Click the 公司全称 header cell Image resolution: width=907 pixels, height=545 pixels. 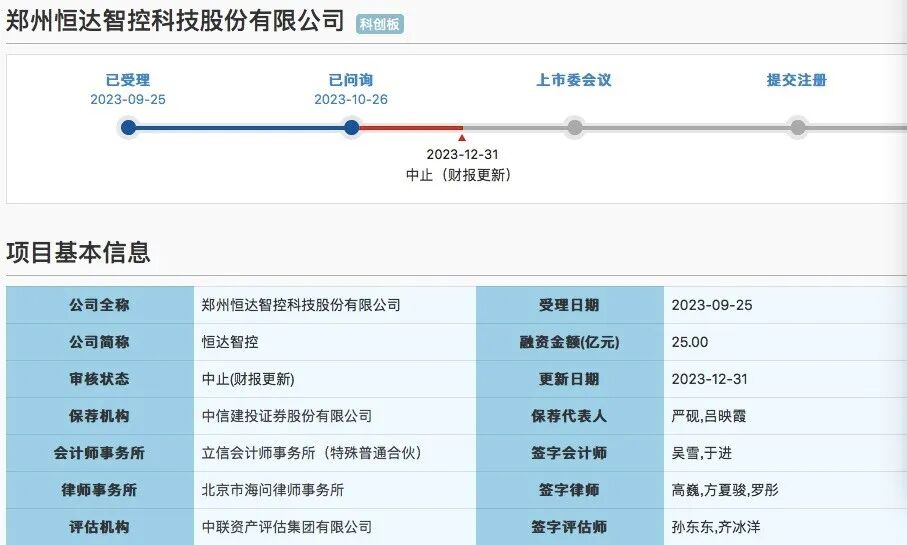tap(99, 305)
